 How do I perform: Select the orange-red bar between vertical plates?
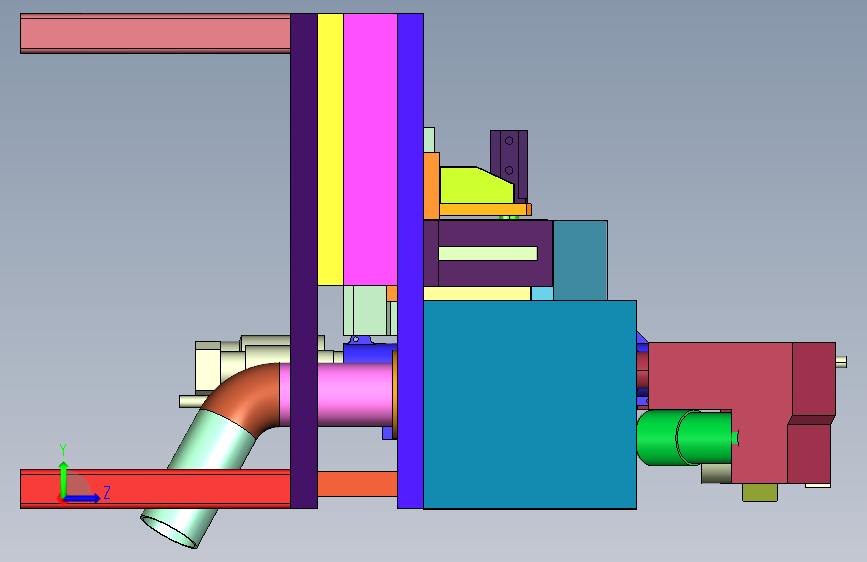357,483
